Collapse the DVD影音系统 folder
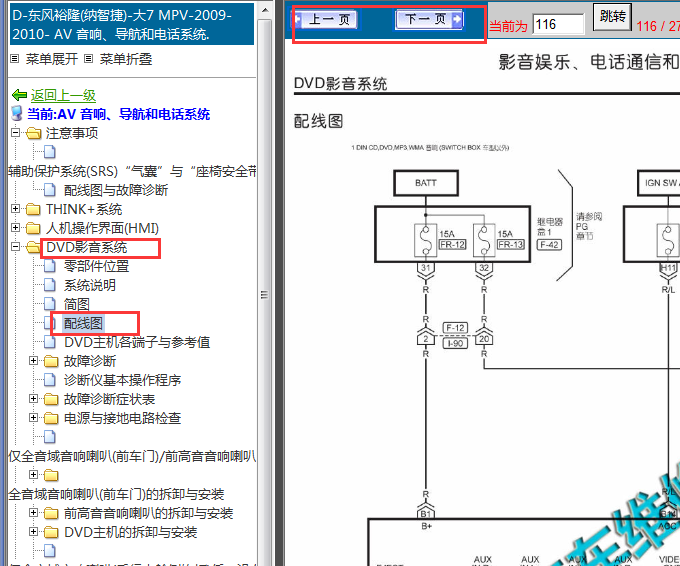 15,247
